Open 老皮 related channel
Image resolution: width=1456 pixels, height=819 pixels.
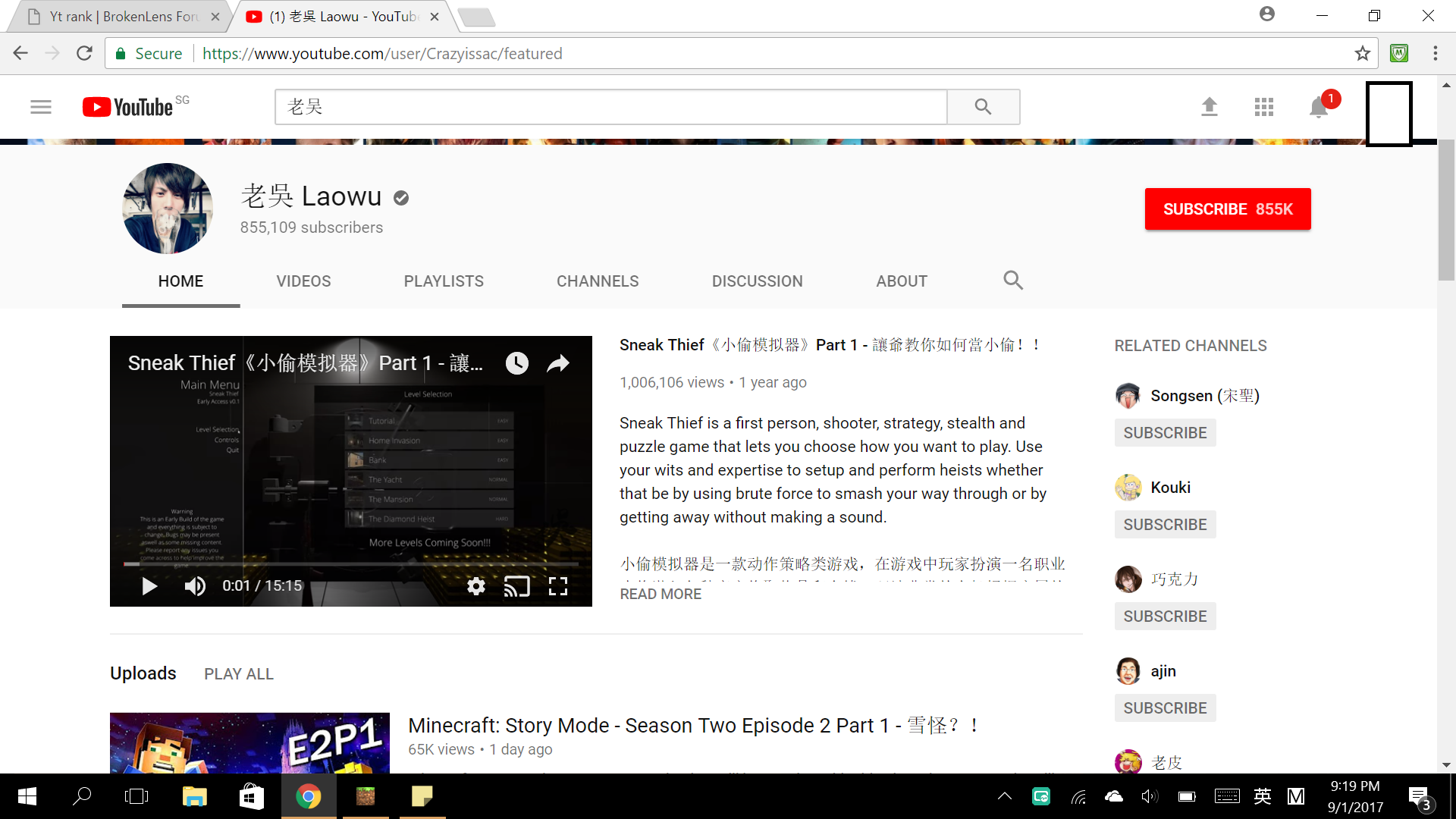(x=1166, y=762)
